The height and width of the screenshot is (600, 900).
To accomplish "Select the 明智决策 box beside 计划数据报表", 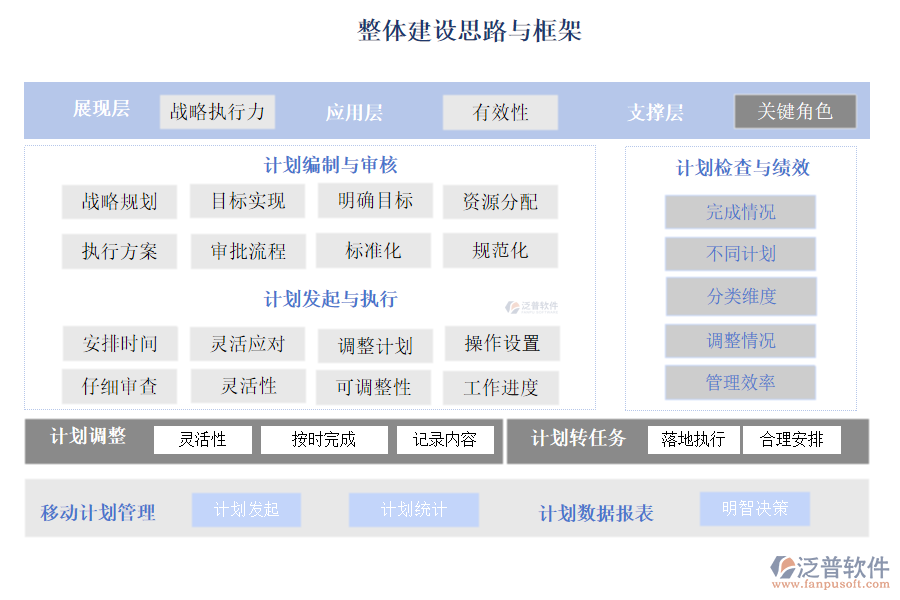I will point(755,508).
